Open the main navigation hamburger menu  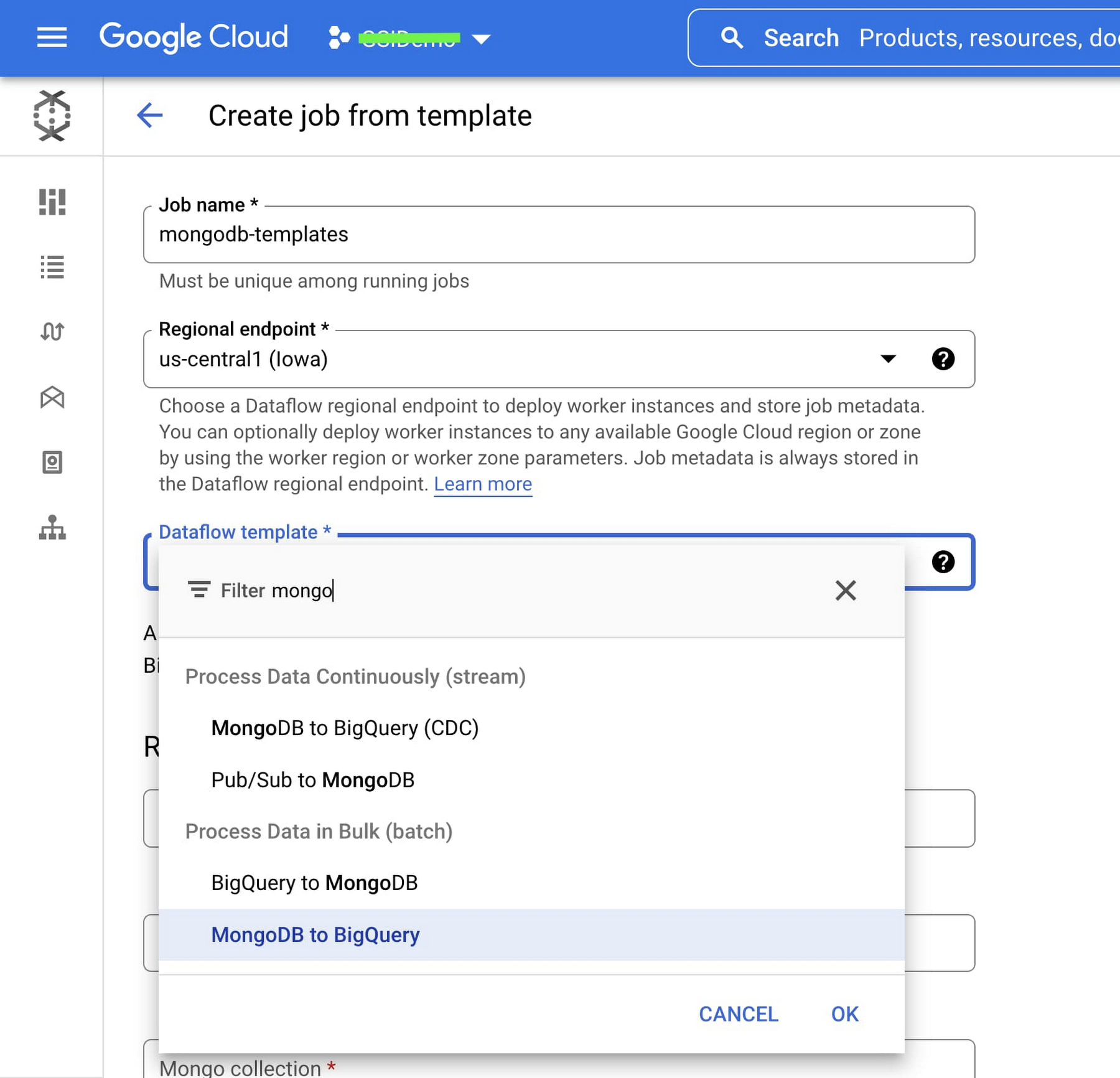52,37
